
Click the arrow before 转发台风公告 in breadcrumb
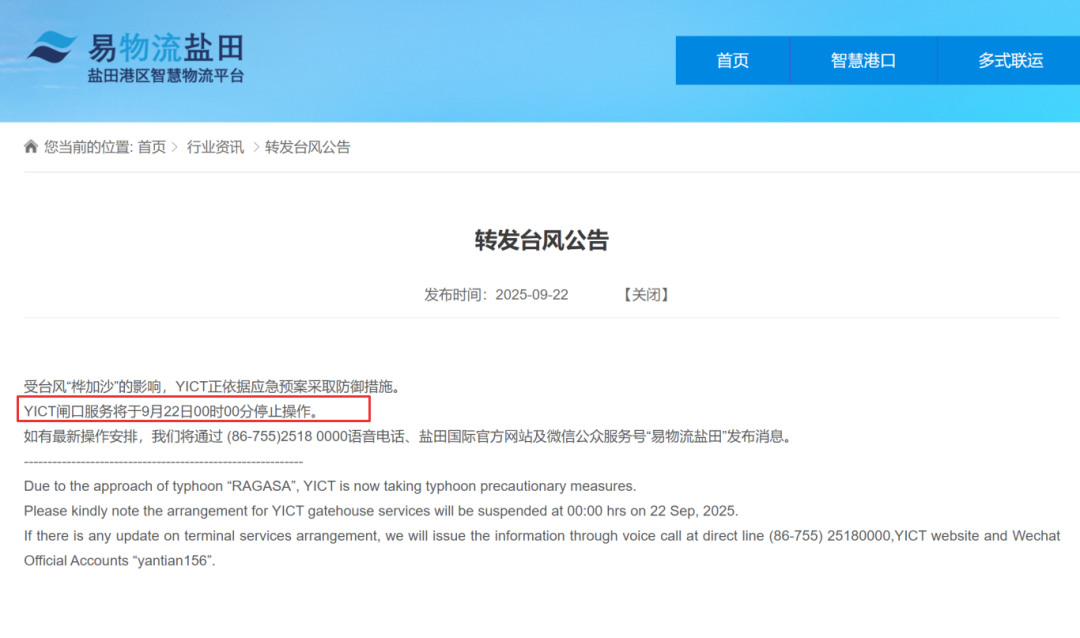coord(255,147)
